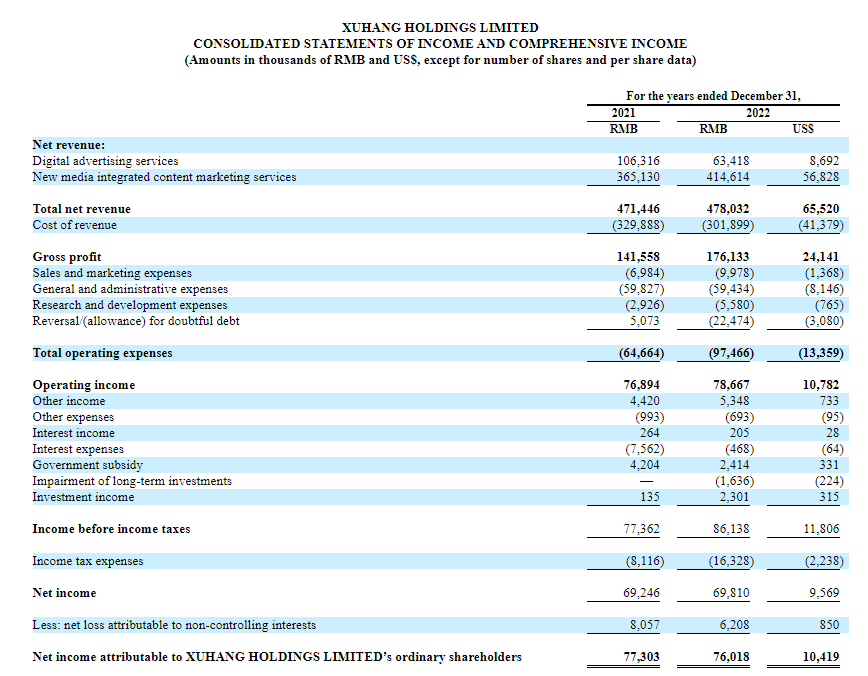
Task: Select the 'Interest income' row label
Action: pos(74,433)
